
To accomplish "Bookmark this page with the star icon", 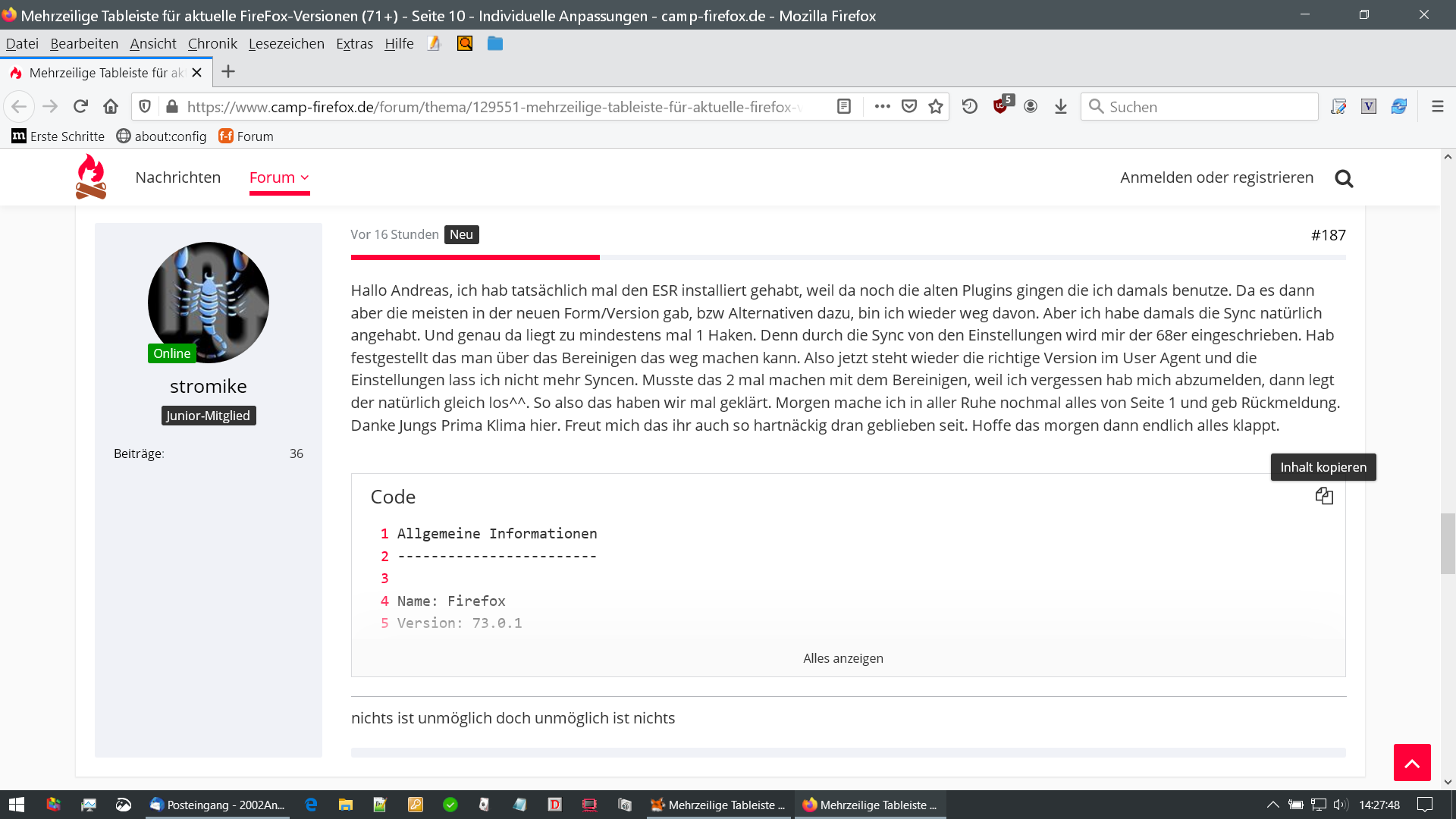I will (x=936, y=107).
